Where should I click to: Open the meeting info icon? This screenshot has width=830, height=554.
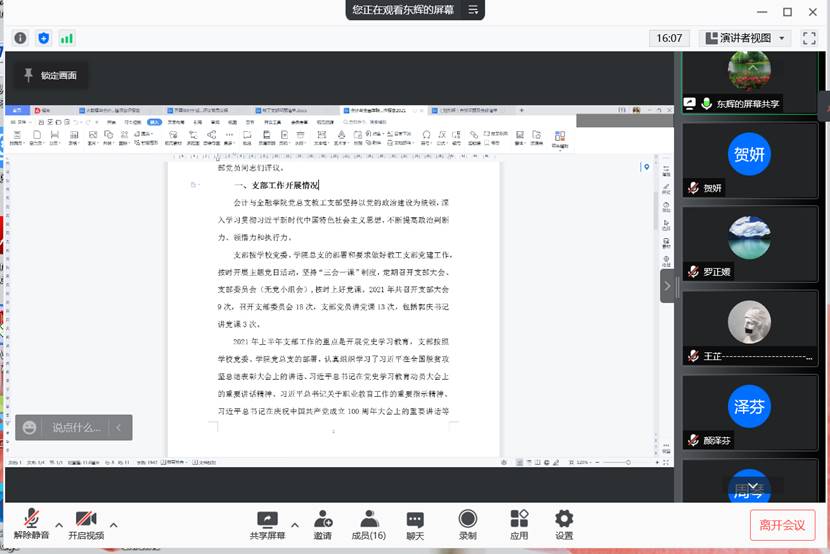[20, 38]
